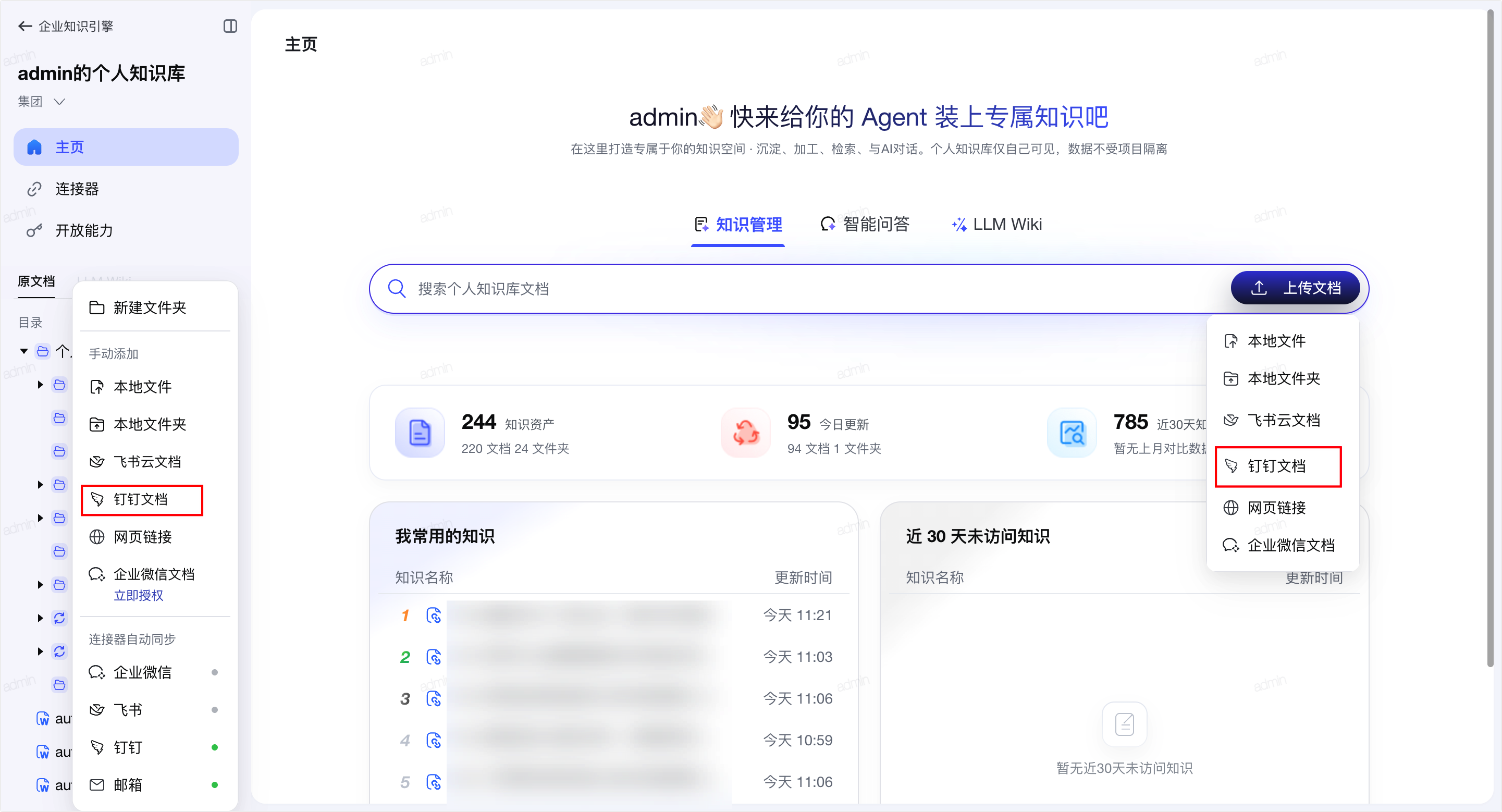The image size is (1502, 812).
Task: Switch to the LLM Wiki tab
Action: coord(996,225)
